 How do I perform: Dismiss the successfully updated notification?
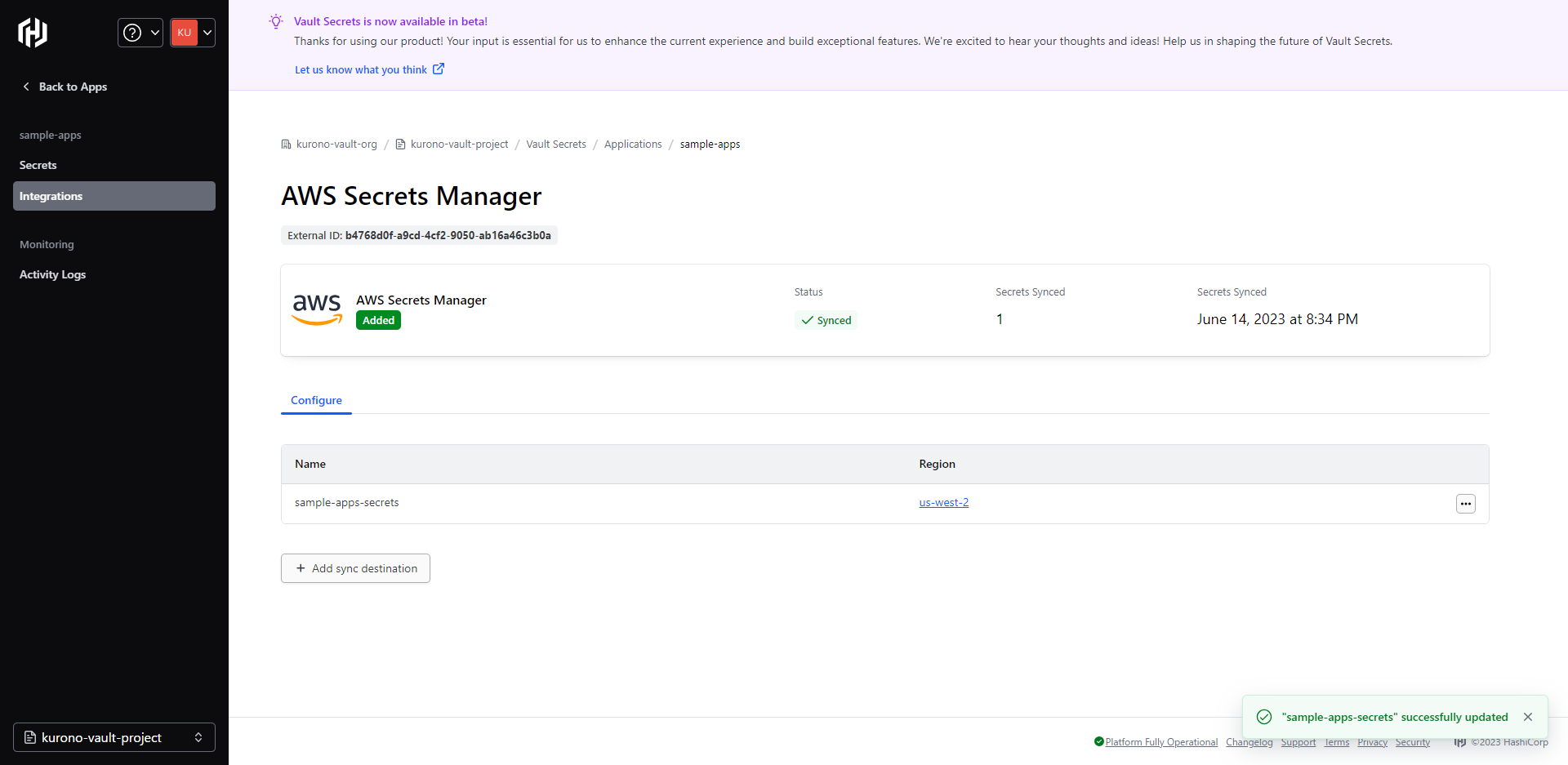1528,717
